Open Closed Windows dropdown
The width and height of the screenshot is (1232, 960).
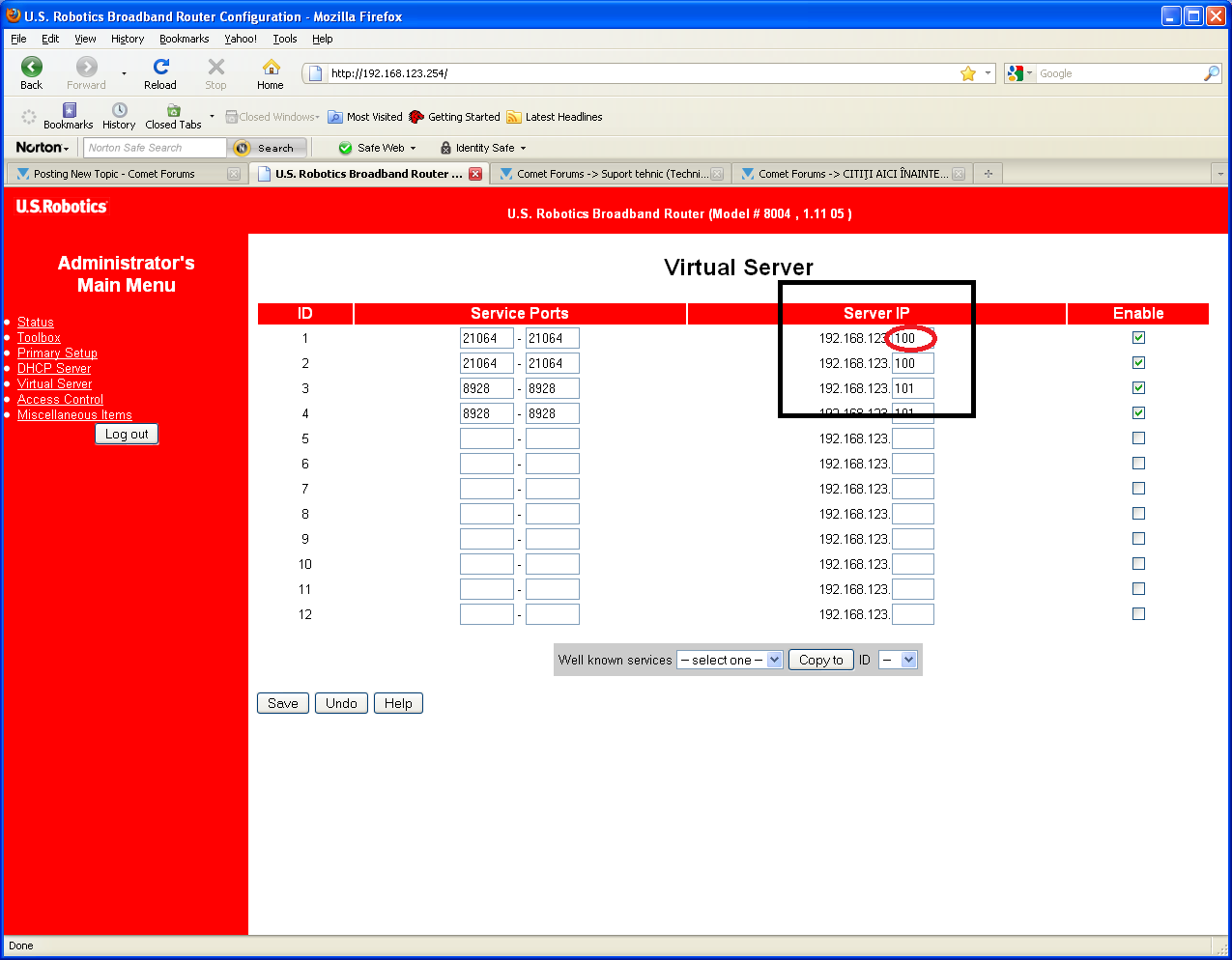(x=272, y=117)
